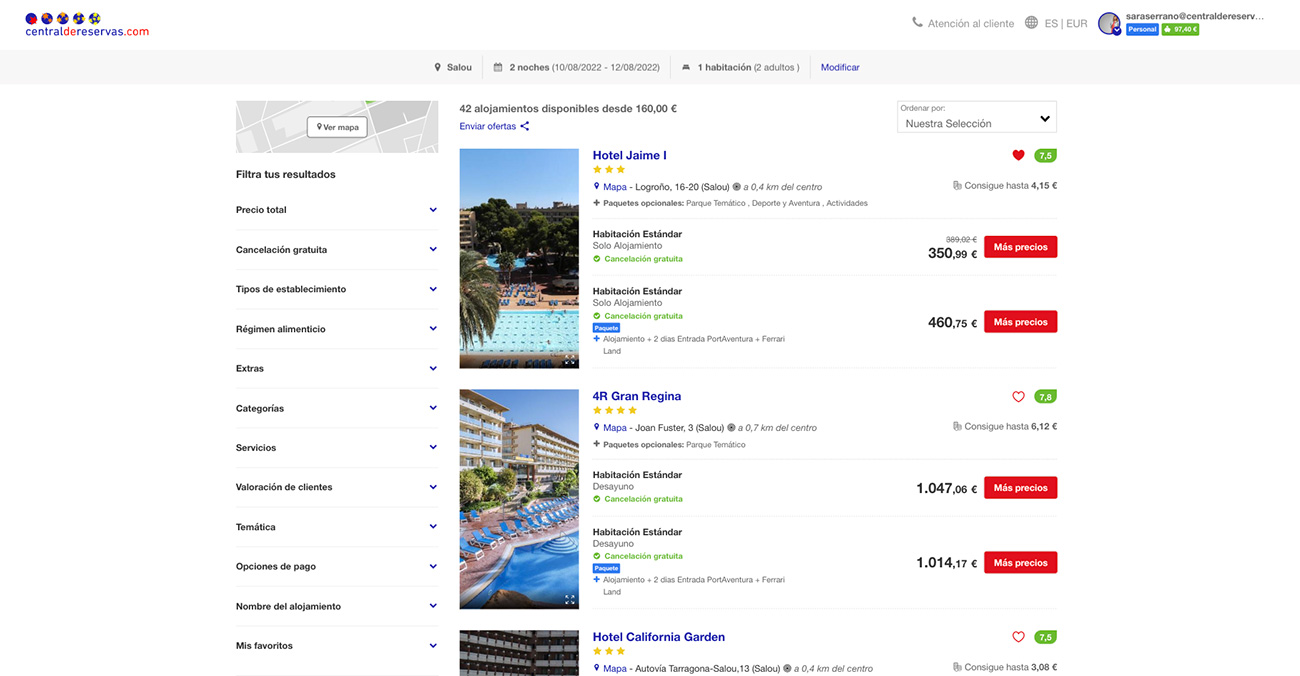Add 4R Gran Regina to favorites heart
Viewport: 1300px width, 676px height.
pyautogui.click(x=1018, y=396)
